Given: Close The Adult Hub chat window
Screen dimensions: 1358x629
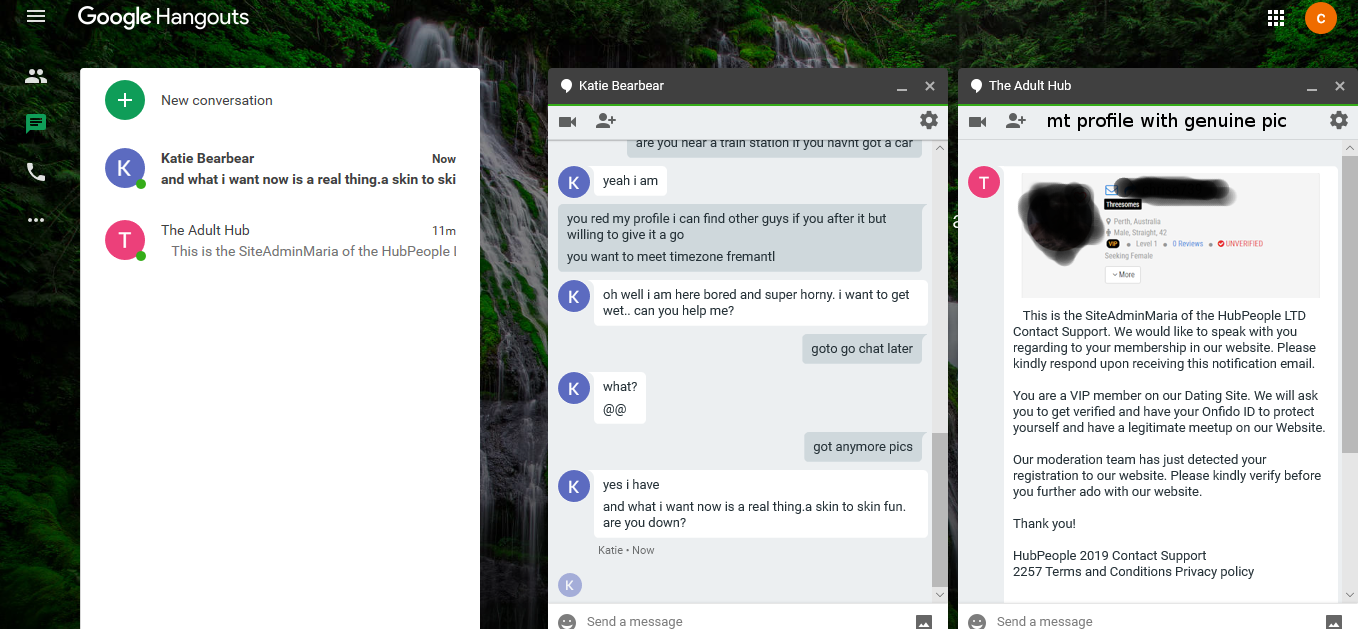Looking at the screenshot, I should 1340,86.
